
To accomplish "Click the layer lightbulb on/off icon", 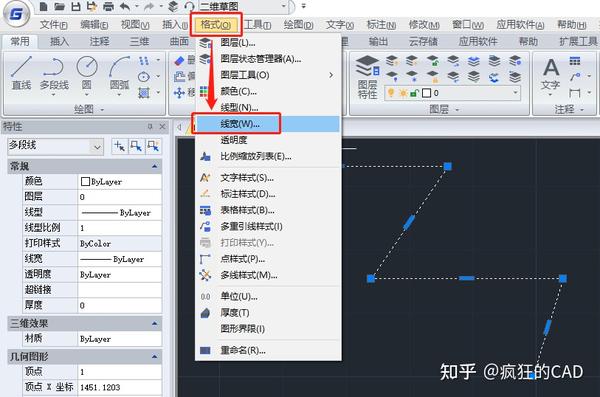I will click(x=391, y=93).
